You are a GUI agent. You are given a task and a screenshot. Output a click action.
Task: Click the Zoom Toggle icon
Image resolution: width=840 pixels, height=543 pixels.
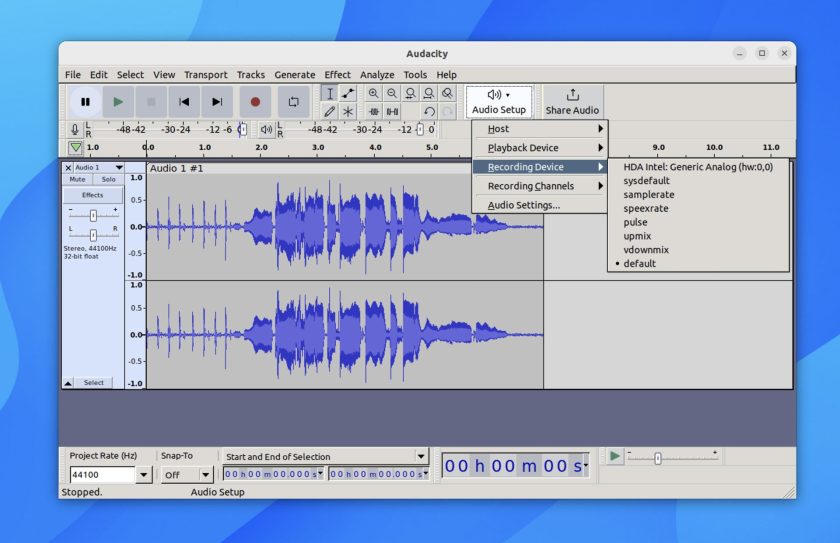click(x=447, y=94)
